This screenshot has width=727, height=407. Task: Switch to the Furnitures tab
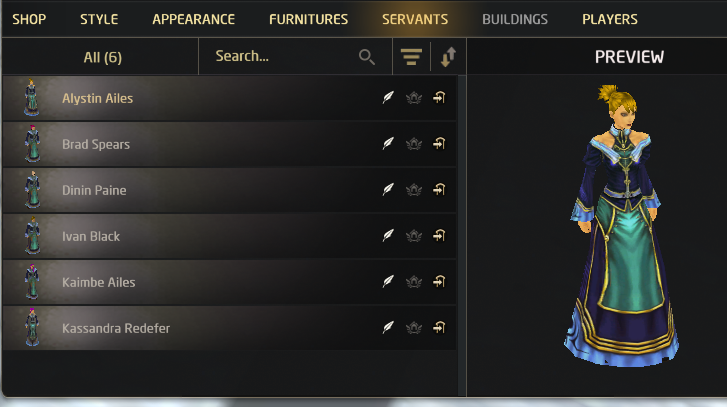tap(308, 19)
